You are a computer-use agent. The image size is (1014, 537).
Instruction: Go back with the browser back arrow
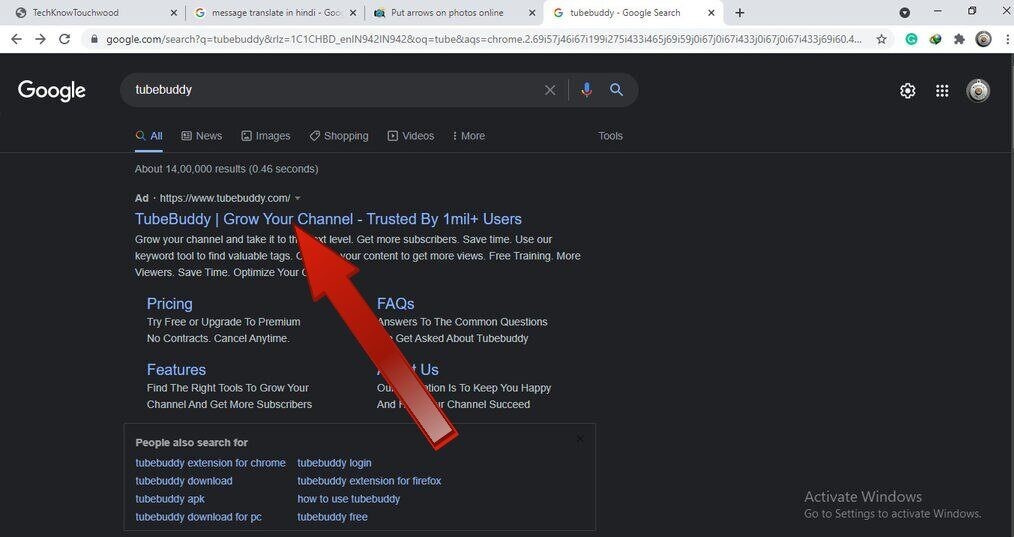tap(16, 39)
